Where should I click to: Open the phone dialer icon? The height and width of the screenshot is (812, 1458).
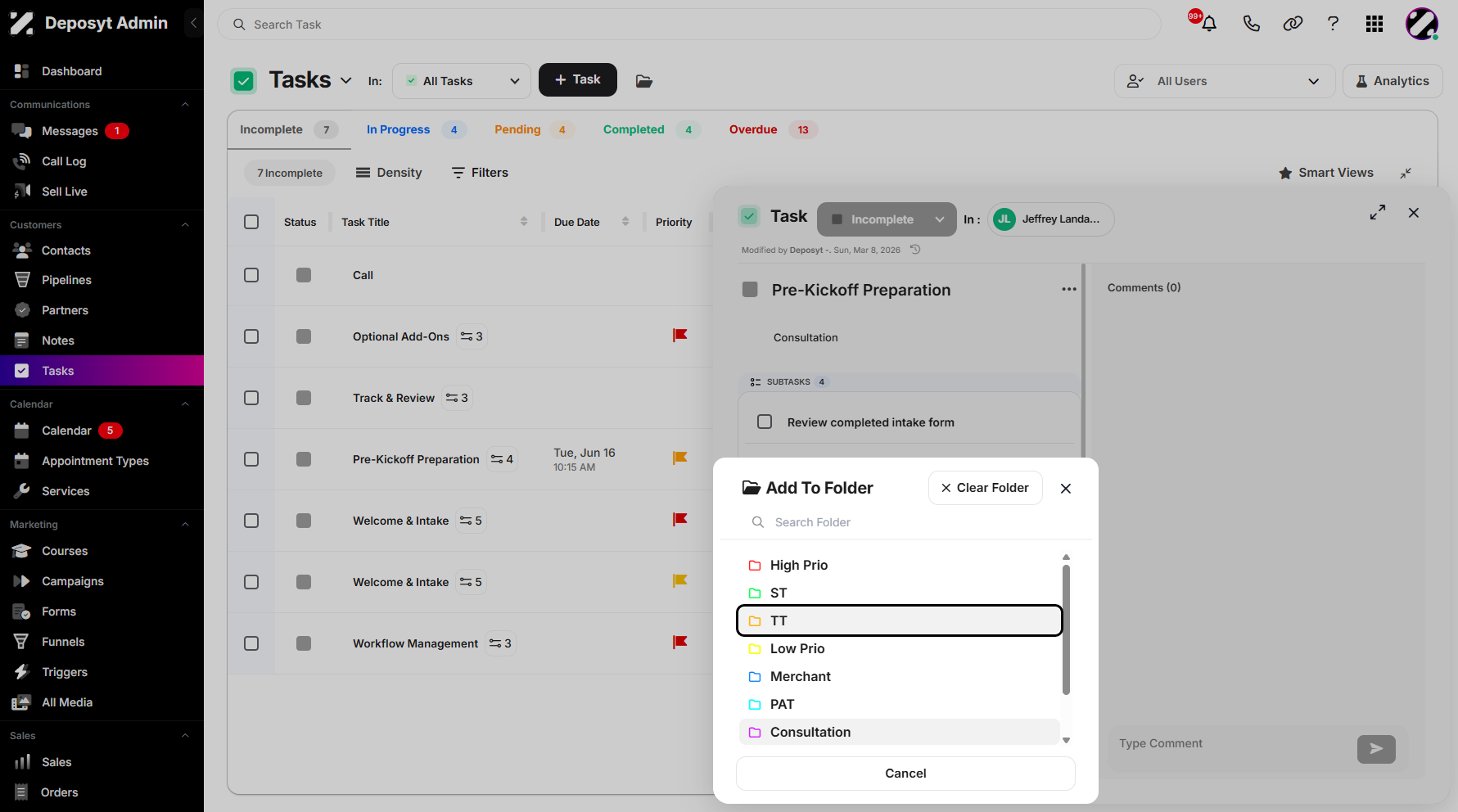(x=1251, y=24)
